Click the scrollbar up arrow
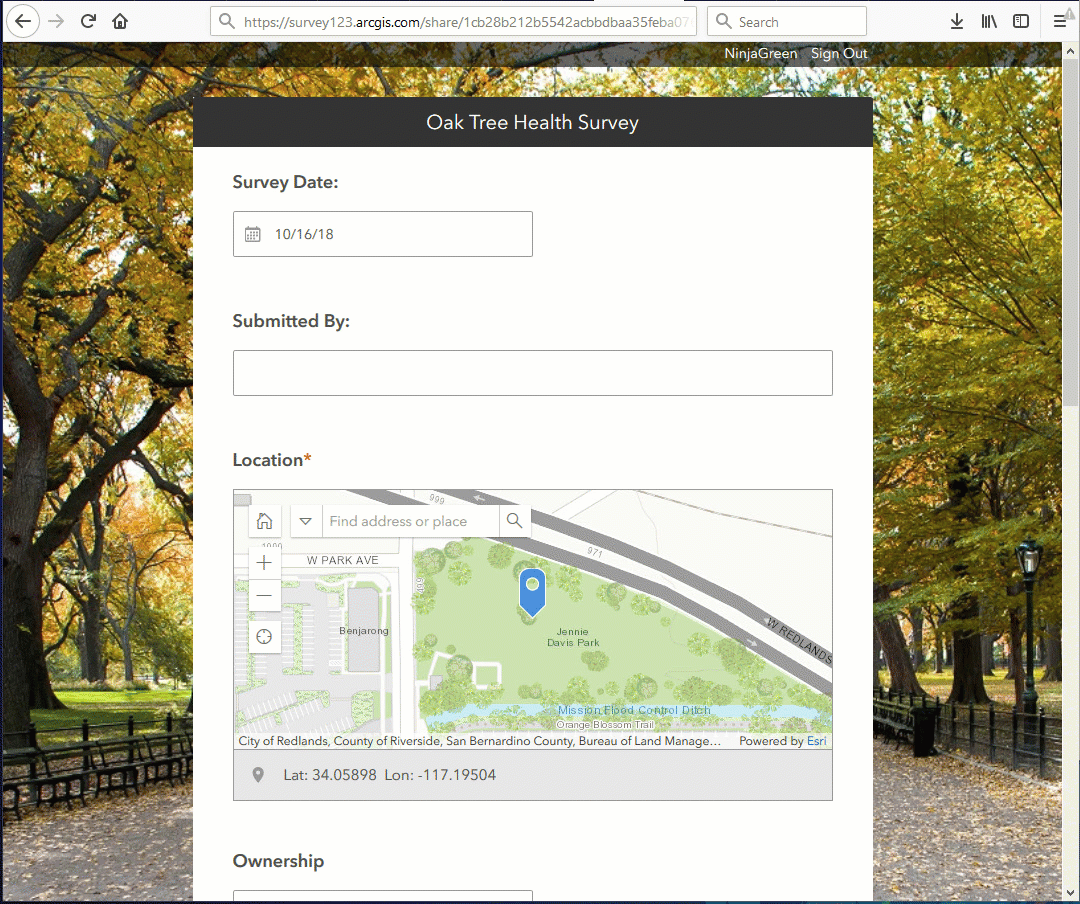This screenshot has height=904, width=1080. pos(1070,52)
